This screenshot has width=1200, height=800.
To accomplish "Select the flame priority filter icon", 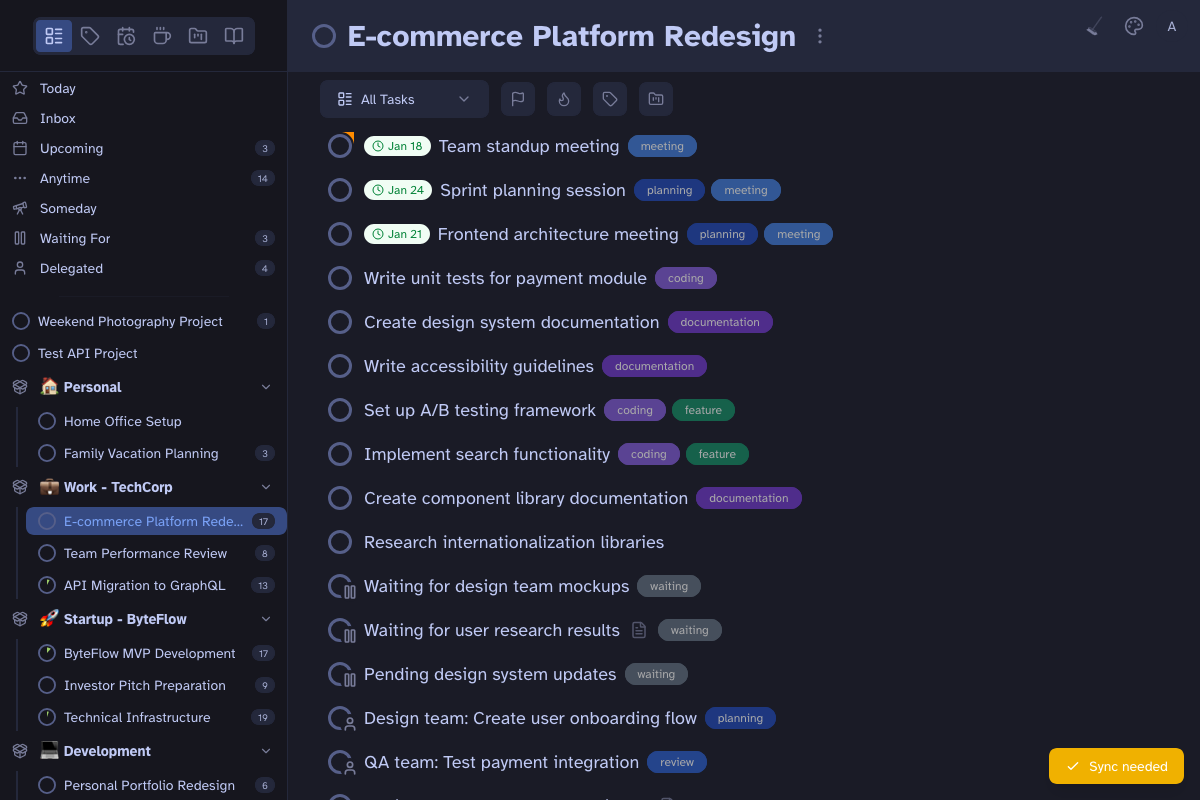I will (x=563, y=99).
